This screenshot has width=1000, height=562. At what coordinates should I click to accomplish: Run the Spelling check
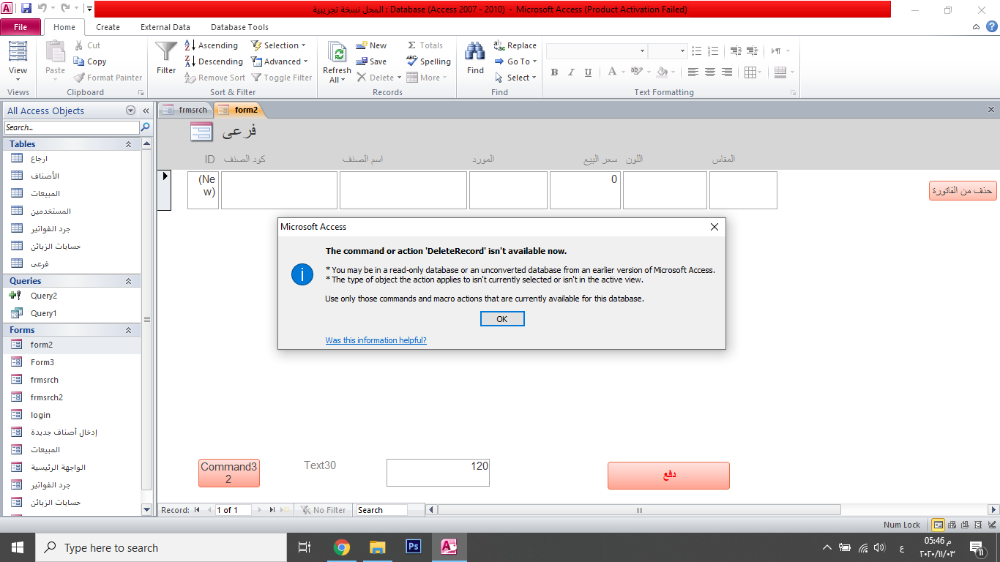click(429, 61)
